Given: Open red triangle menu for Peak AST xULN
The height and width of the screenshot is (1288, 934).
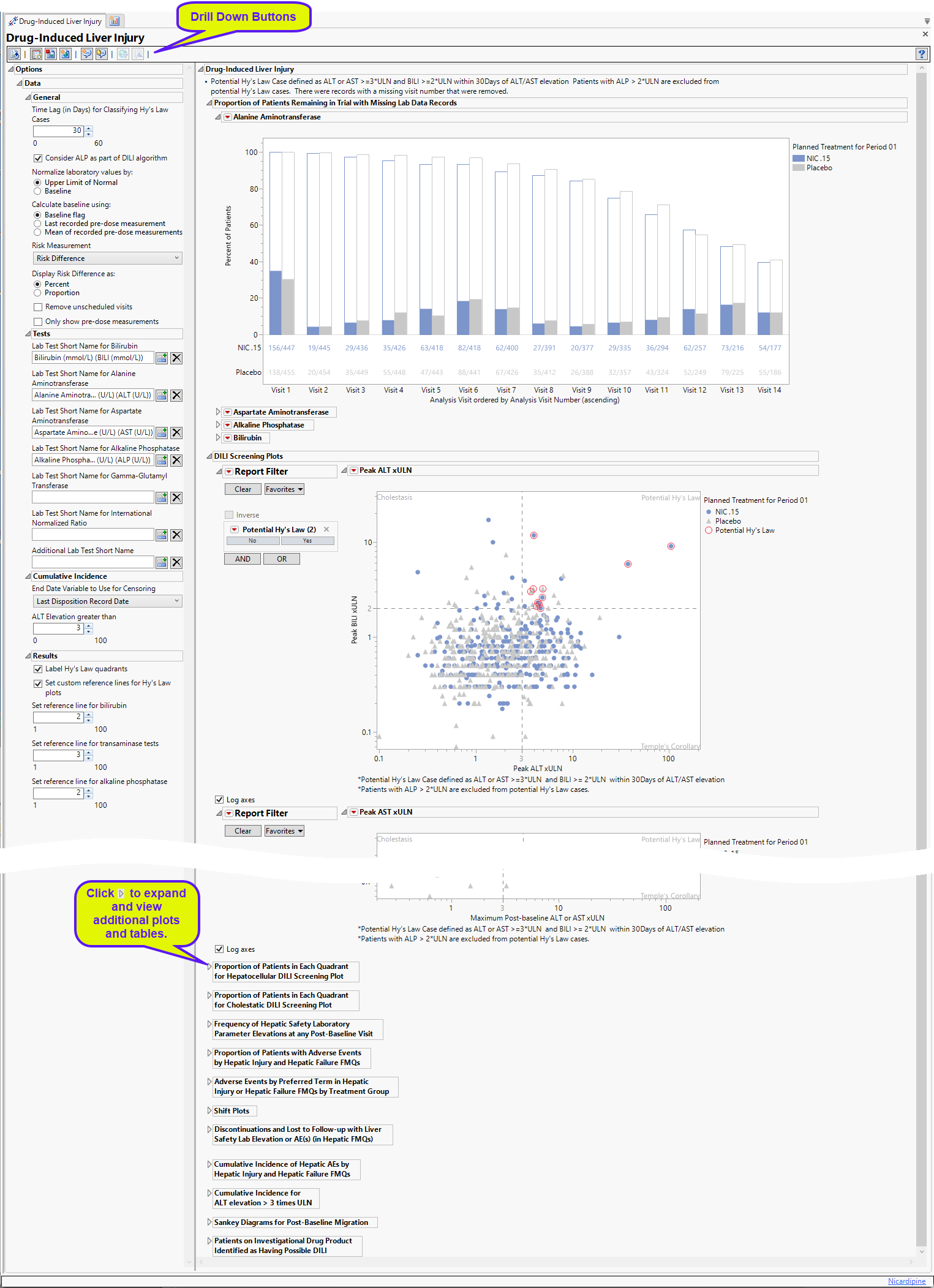Looking at the screenshot, I should tap(353, 812).
